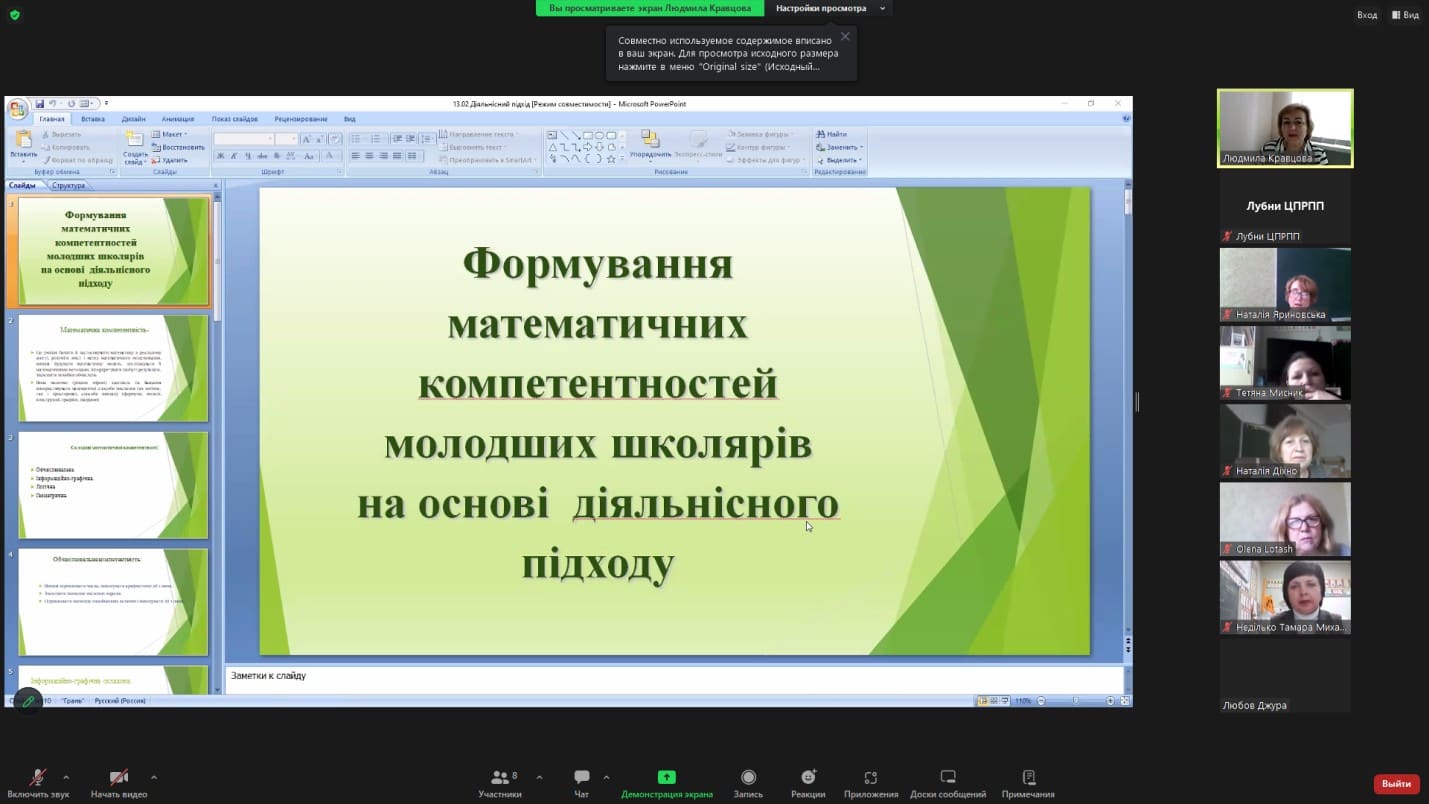The height and width of the screenshot is (804, 1429).
Task: Switch to the Структура outline tab
Action: tap(69, 186)
